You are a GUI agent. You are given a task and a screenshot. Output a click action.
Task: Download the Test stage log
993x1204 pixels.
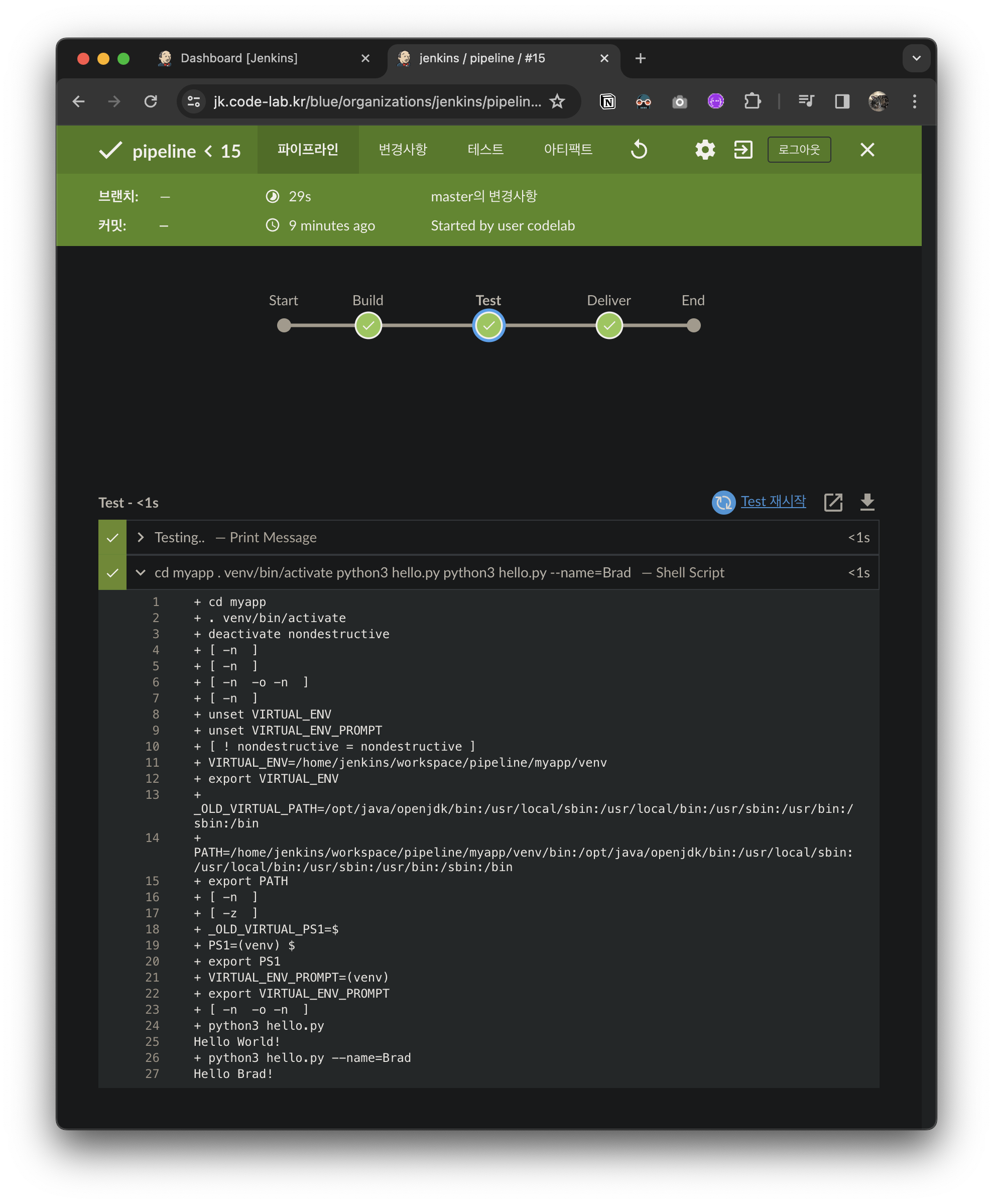point(866,502)
